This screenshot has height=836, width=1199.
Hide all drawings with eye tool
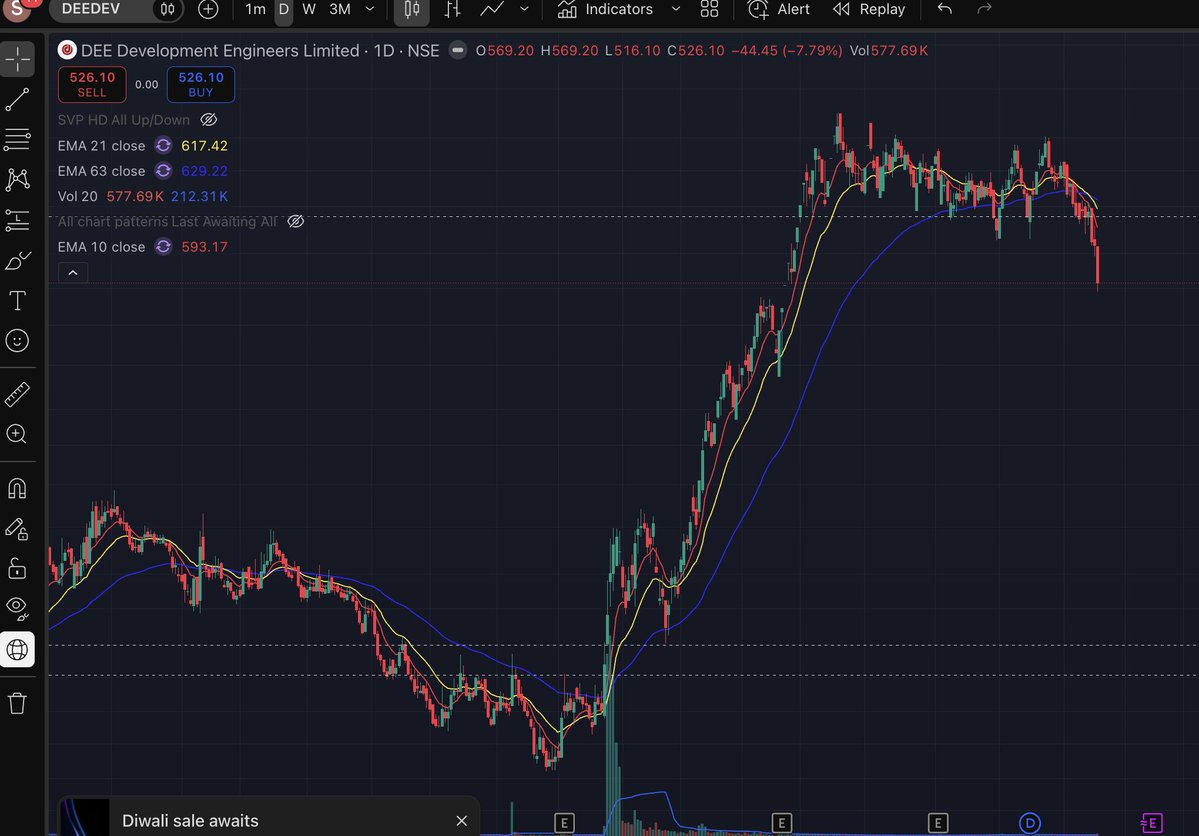click(18, 609)
